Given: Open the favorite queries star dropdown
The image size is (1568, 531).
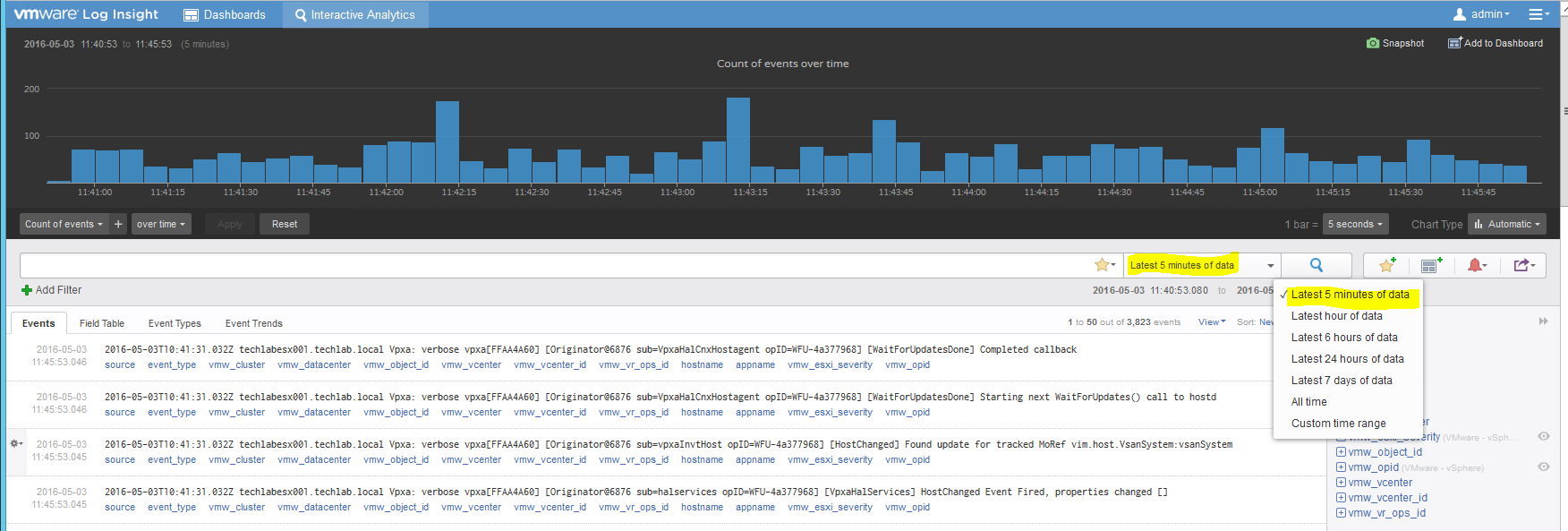Looking at the screenshot, I should pos(1104,265).
